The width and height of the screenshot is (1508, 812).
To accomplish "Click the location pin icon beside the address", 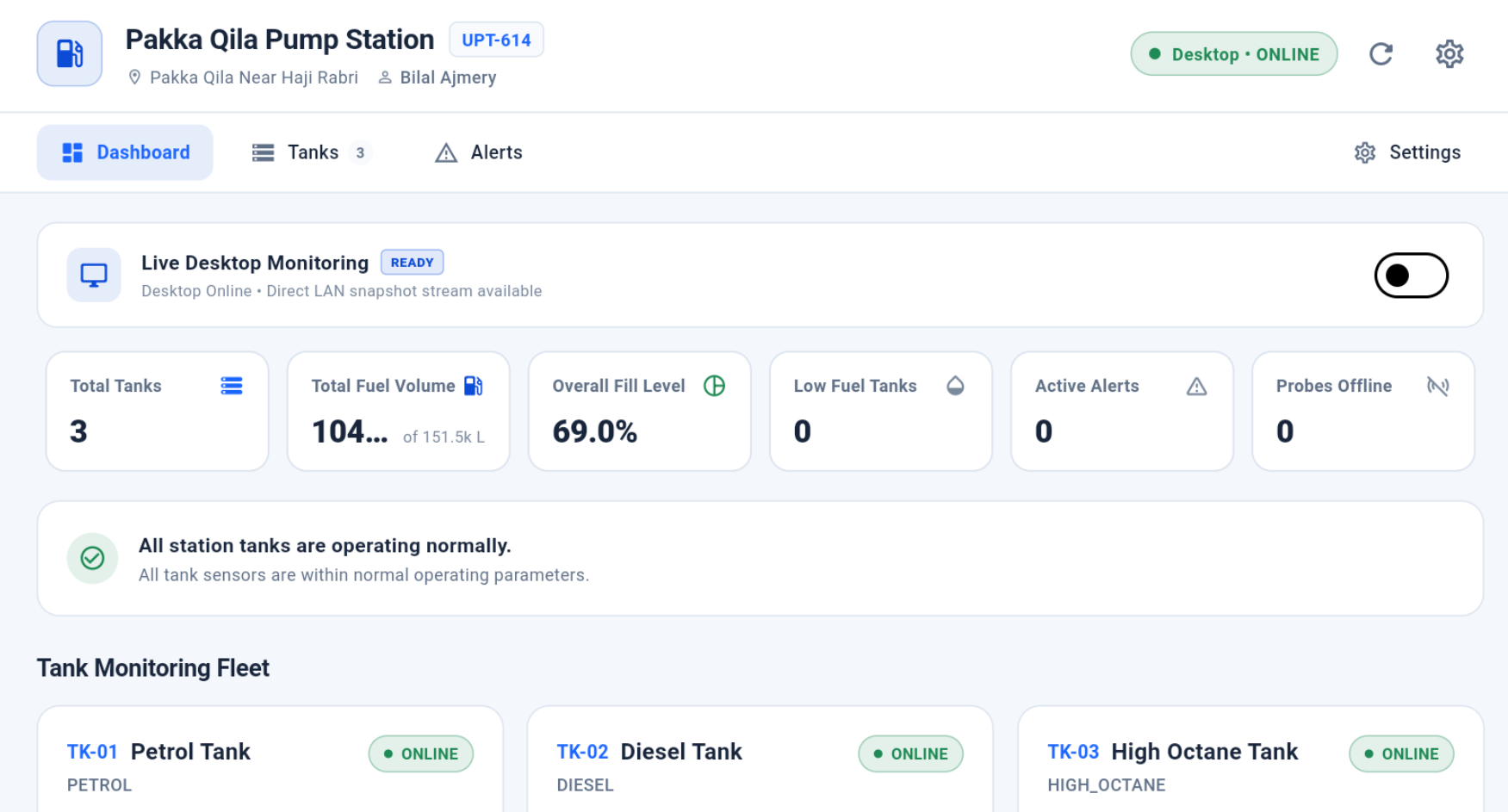I will (x=134, y=77).
